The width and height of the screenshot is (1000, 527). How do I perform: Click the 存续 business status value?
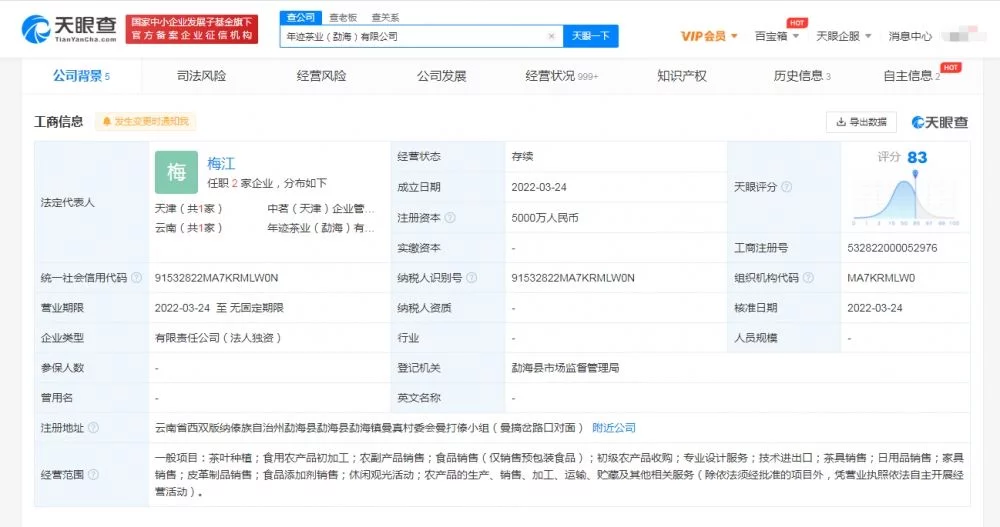tap(522, 156)
